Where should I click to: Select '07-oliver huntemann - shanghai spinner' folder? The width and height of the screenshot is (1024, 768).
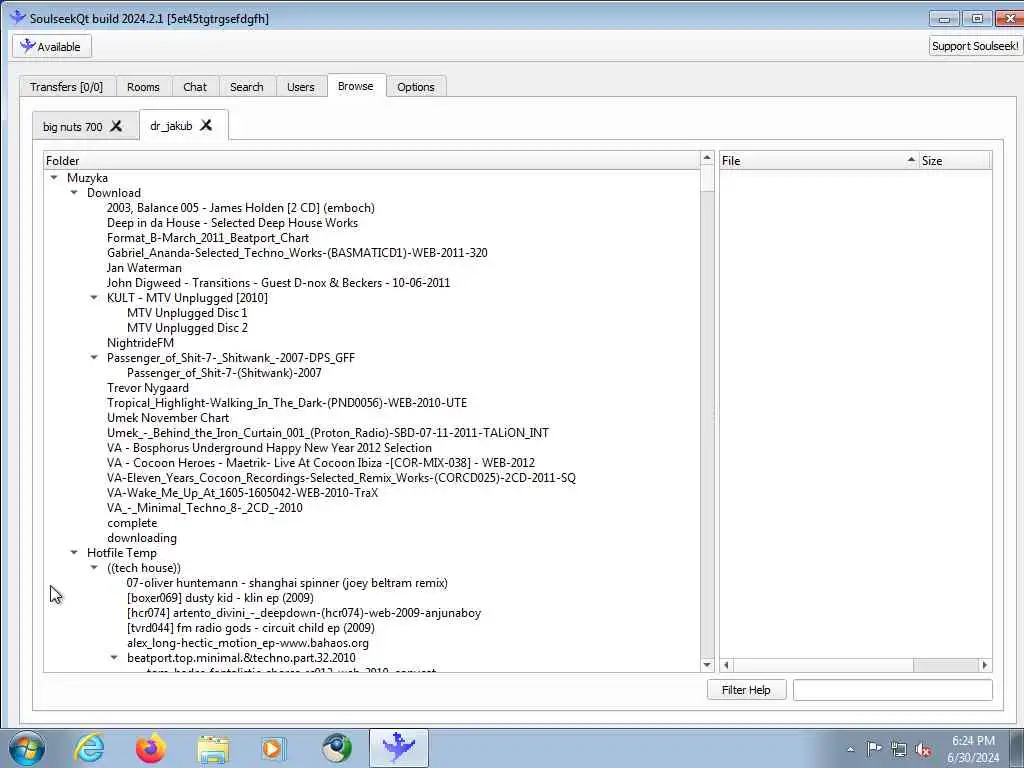(x=287, y=583)
